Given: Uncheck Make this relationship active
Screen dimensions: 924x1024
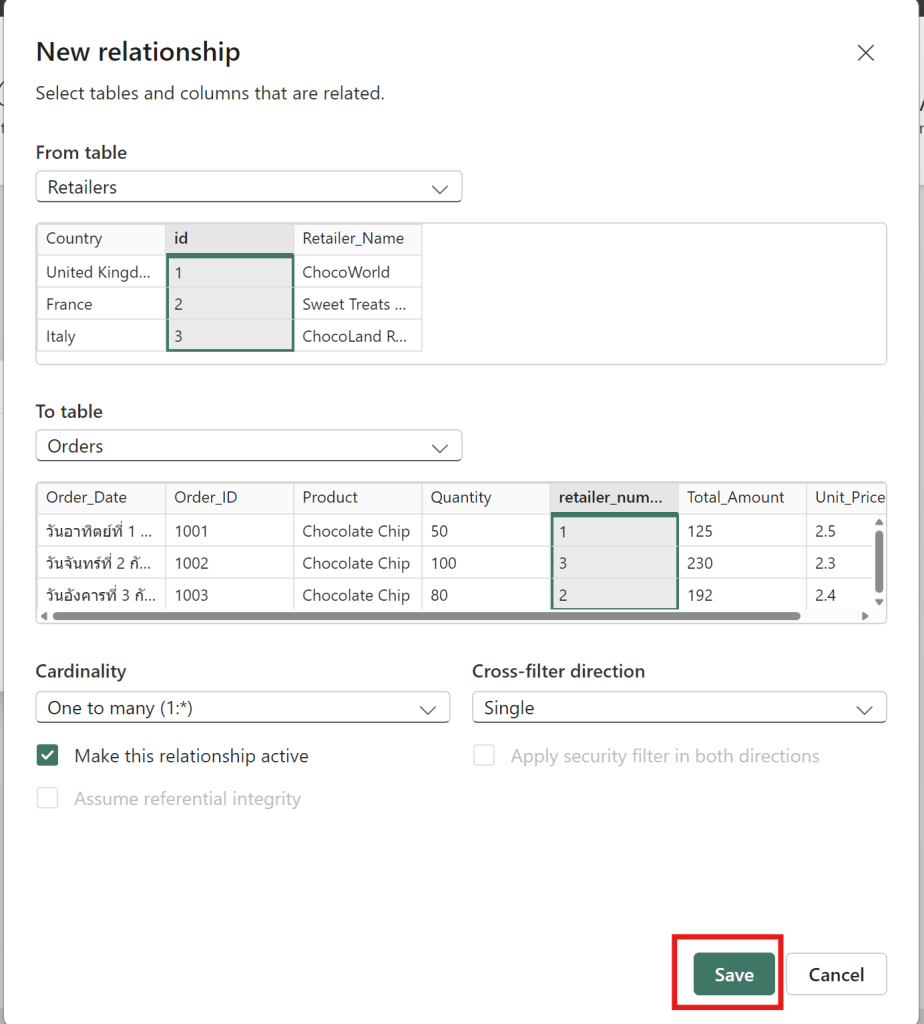Looking at the screenshot, I should pyautogui.click(x=48, y=756).
